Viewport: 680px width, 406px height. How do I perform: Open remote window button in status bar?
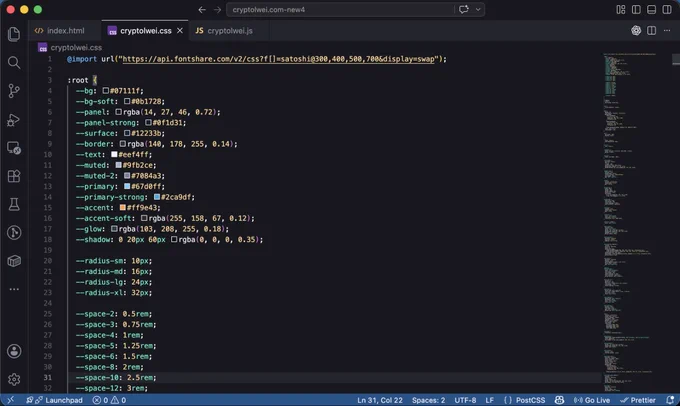pos(11,400)
